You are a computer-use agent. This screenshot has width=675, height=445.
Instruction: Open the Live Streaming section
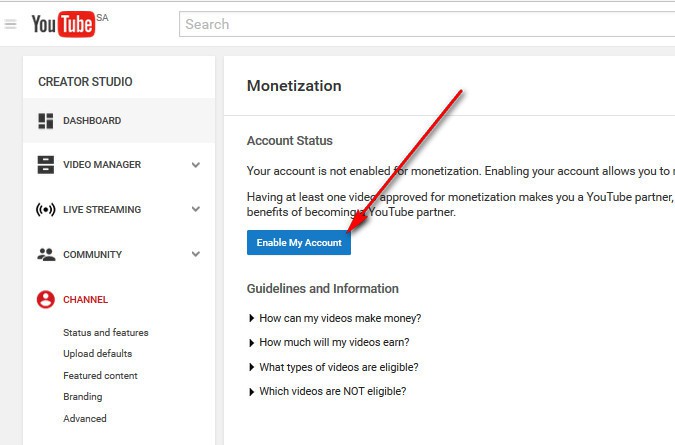pyautogui.click(x=102, y=210)
